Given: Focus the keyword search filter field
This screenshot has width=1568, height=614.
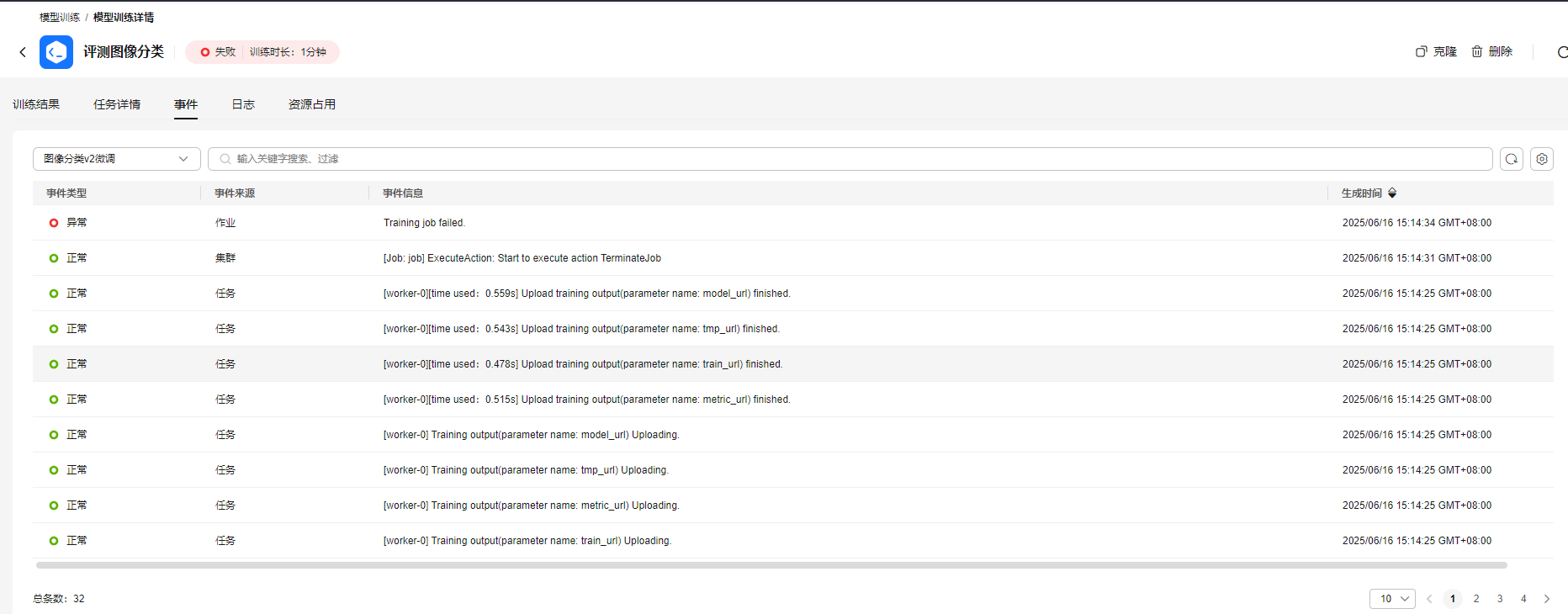Looking at the screenshot, I should [x=850, y=159].
